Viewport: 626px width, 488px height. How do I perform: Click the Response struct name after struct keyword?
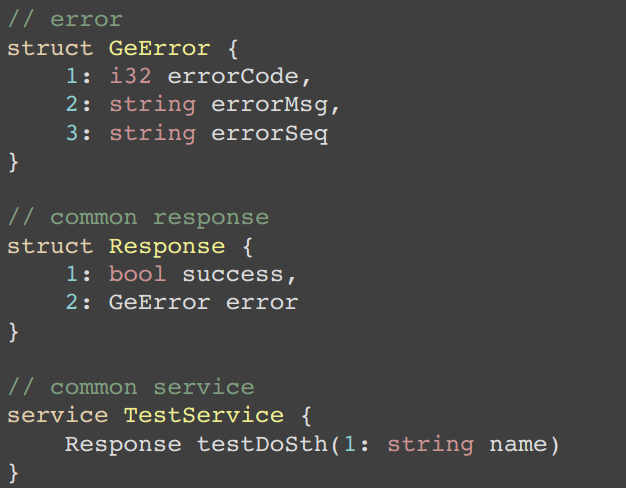click(167, 246)
